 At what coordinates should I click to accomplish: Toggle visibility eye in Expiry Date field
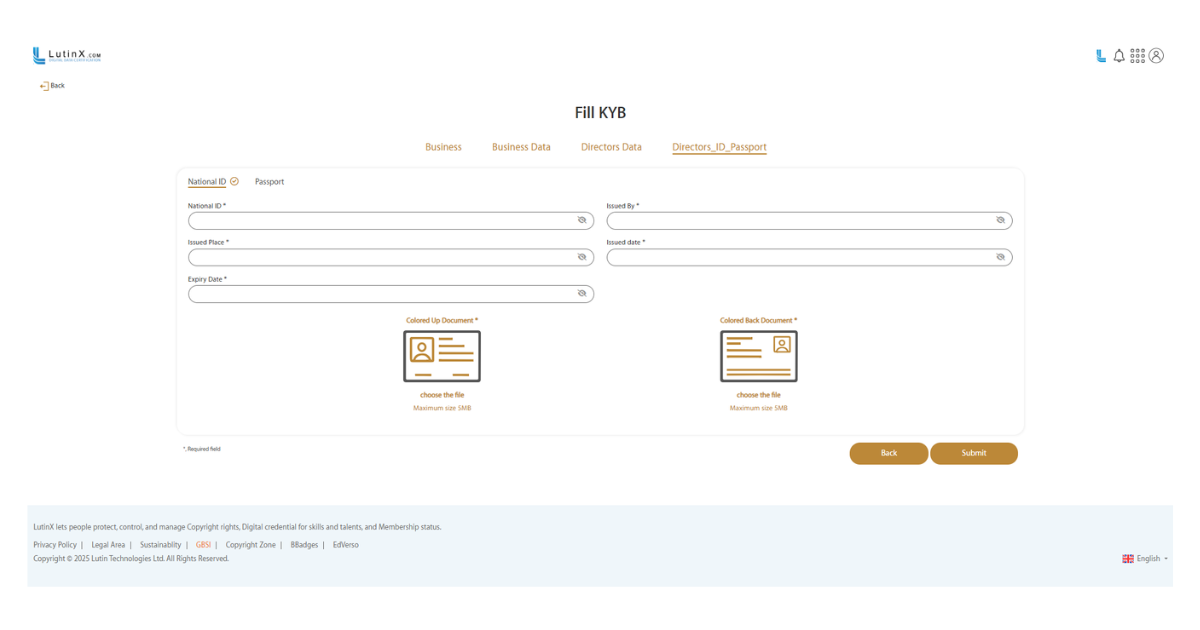(x=582, y=294)
